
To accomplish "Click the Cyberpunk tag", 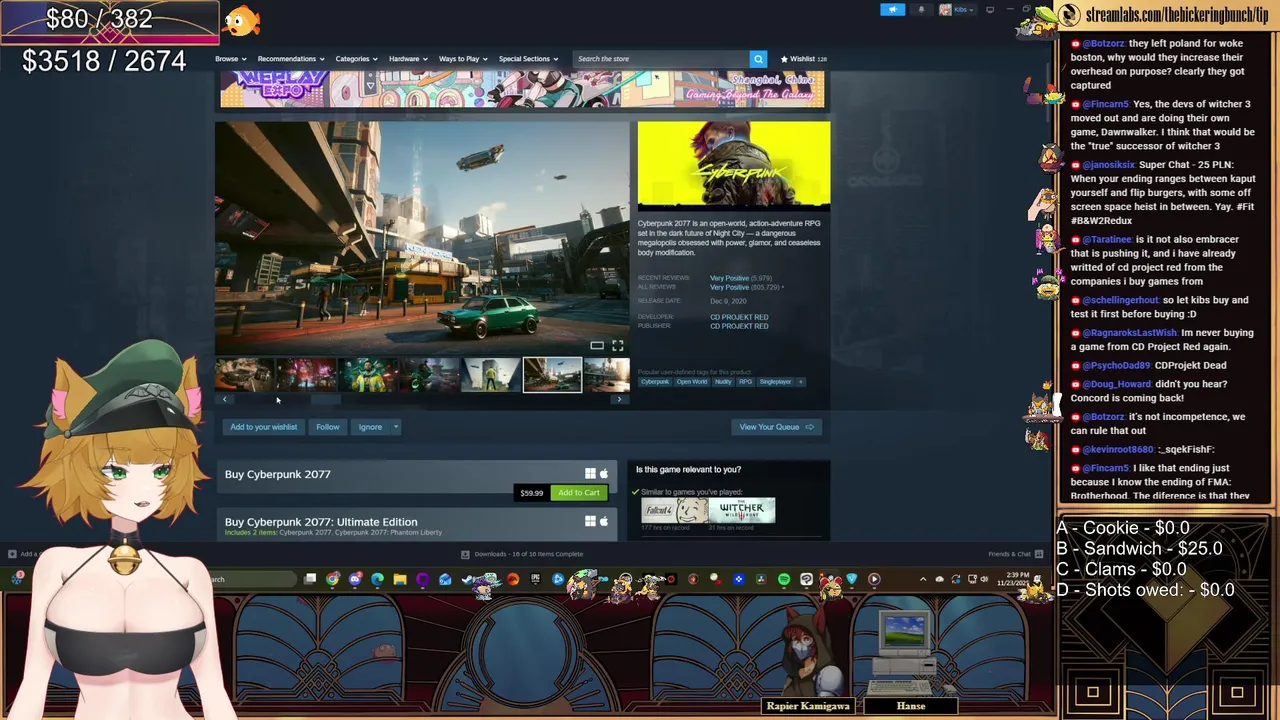I will click(654, 381).
